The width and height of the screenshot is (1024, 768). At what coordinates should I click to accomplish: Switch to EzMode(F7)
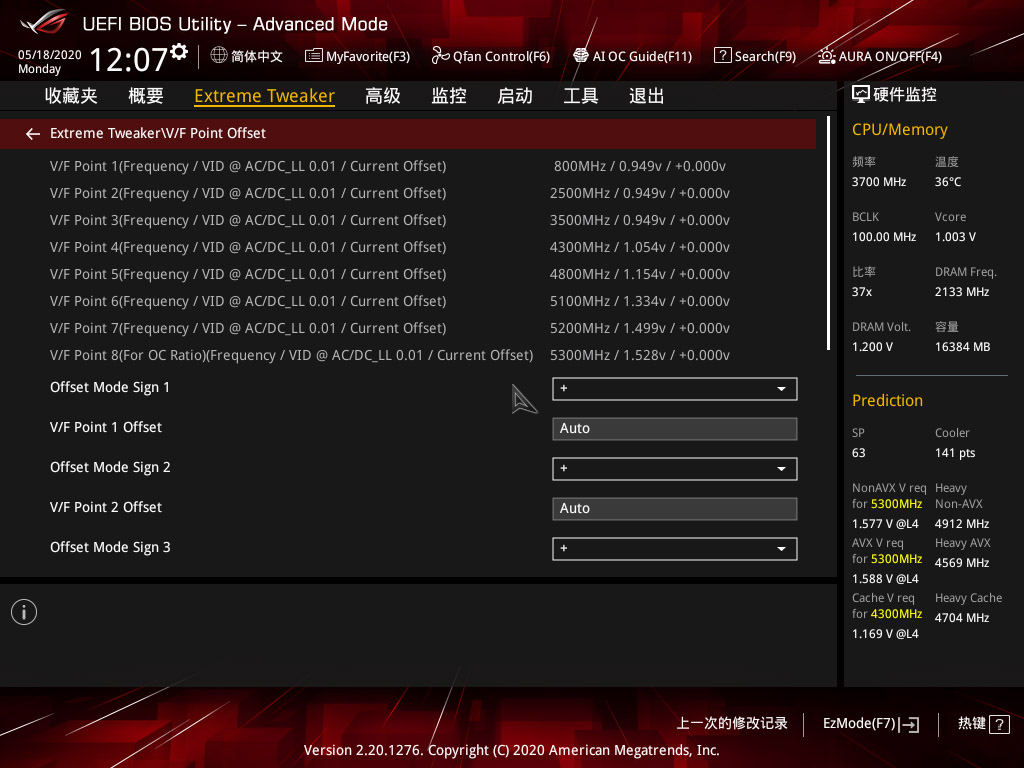pyautogui.click(x=870, y=723)
